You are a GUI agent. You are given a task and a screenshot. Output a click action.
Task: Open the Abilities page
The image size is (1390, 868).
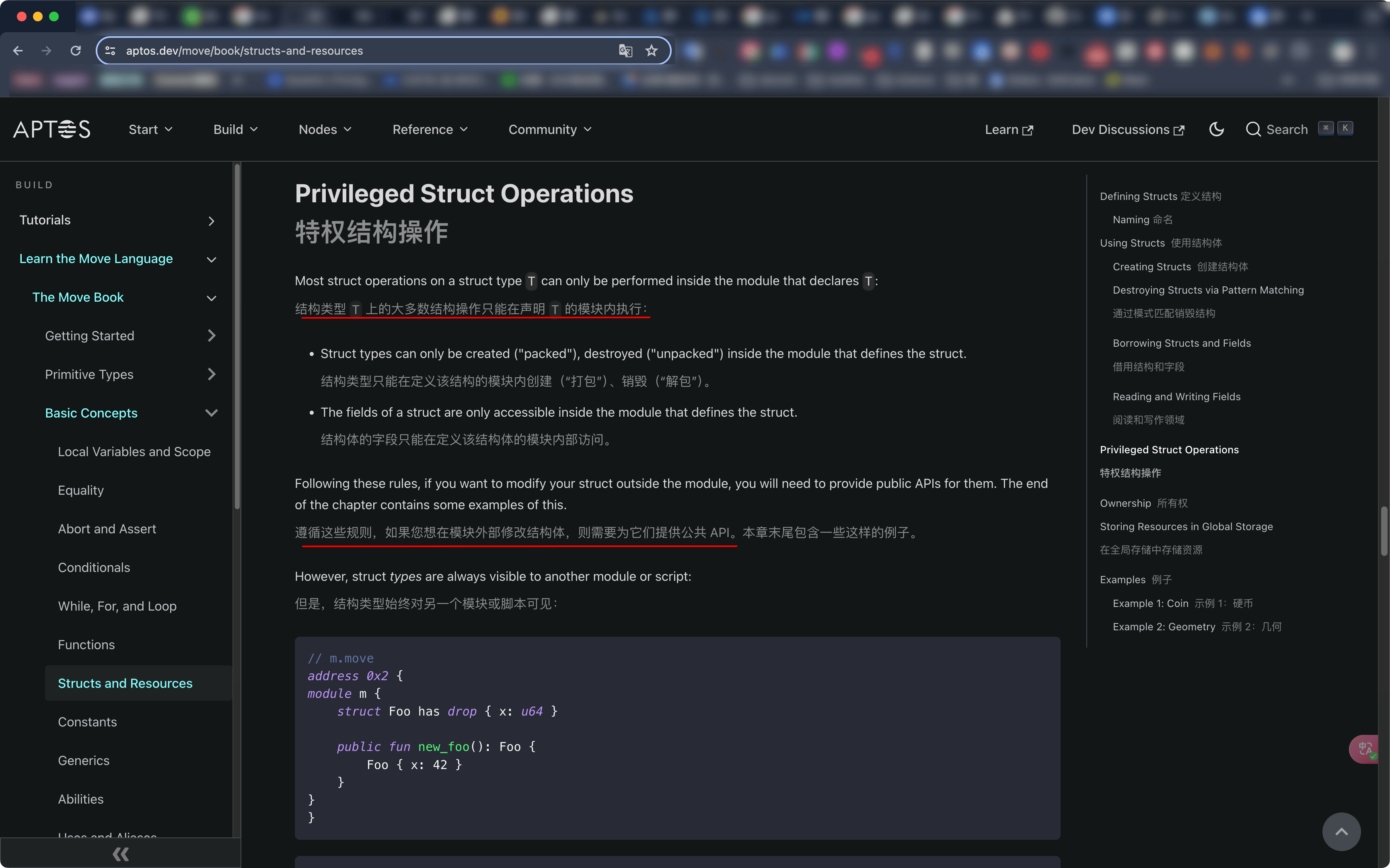[80, 798]
